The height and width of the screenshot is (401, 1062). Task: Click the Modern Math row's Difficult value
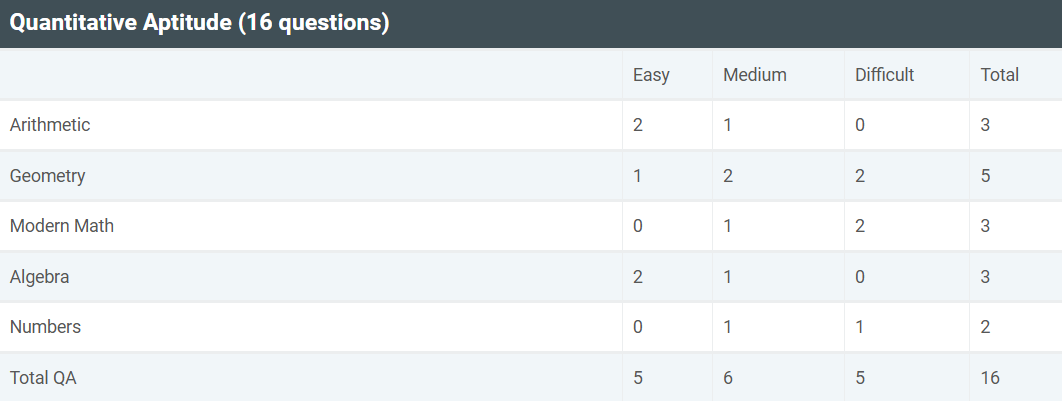point(860,226)
